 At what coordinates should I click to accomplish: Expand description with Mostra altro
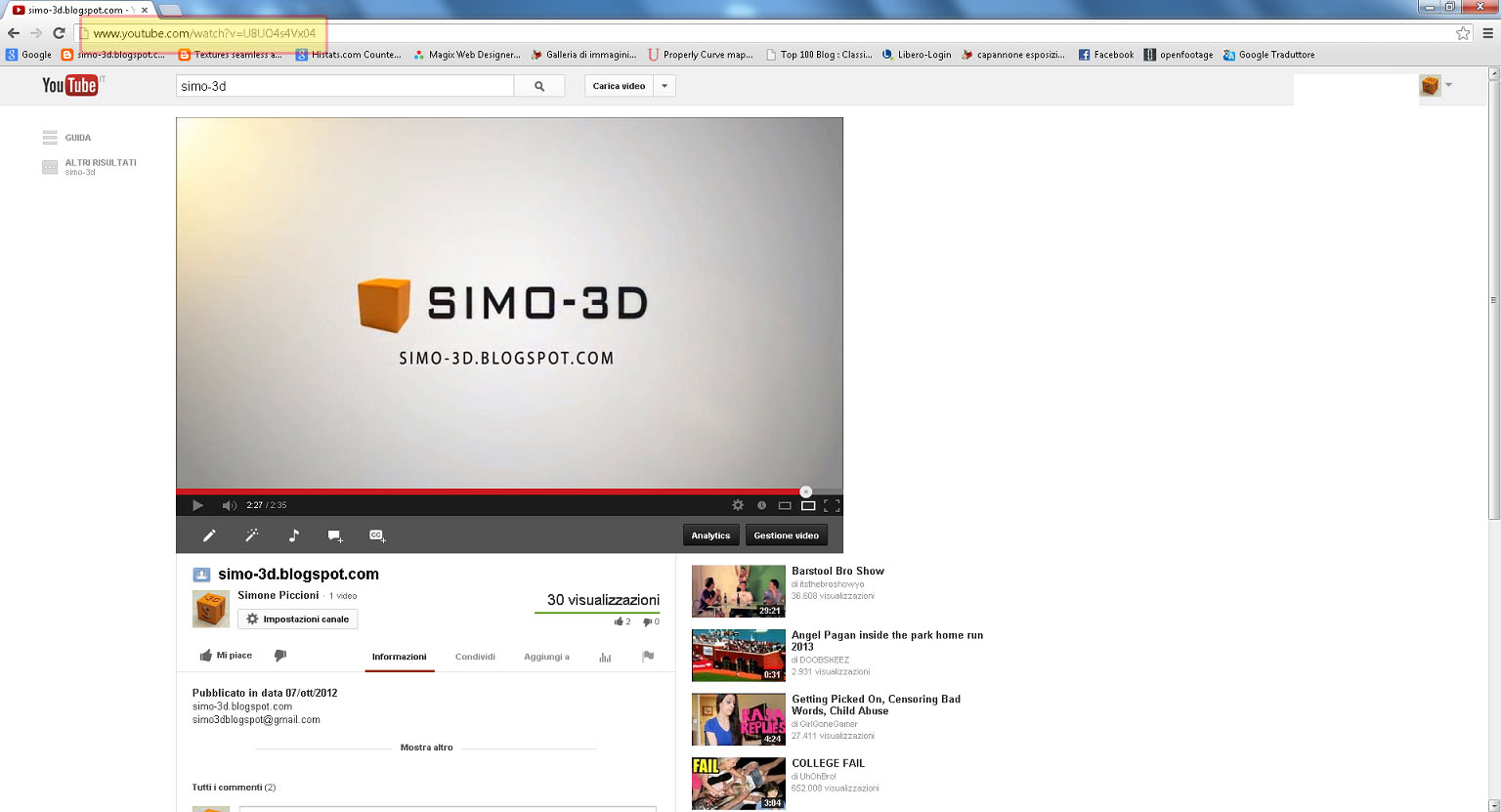[426, 748]
